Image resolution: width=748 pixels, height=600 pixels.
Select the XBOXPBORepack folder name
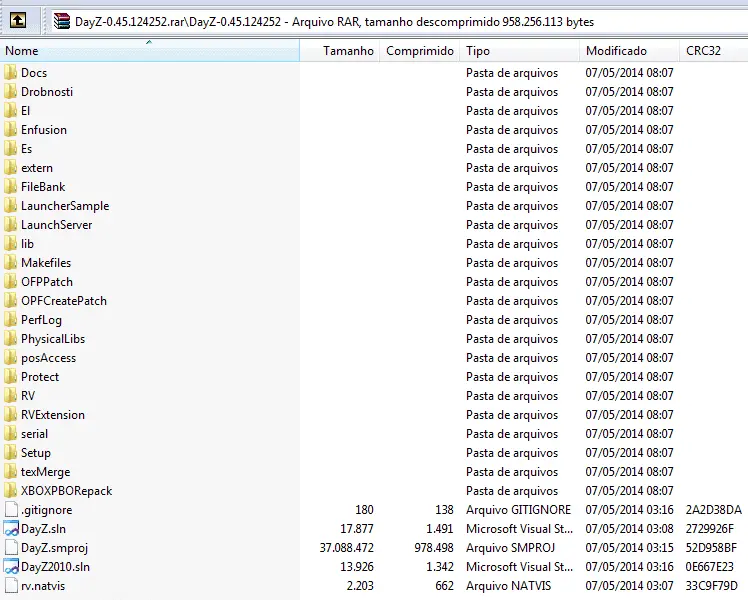point(67,491)
